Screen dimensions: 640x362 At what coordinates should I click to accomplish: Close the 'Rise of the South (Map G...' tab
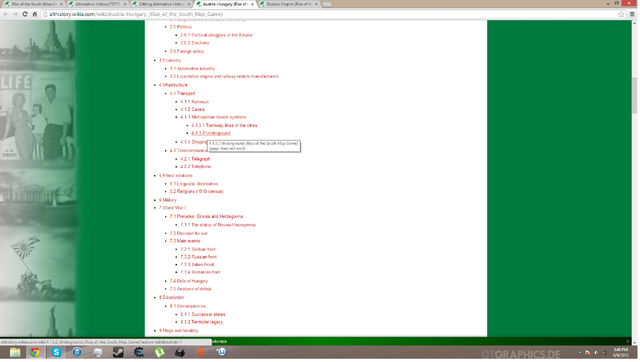coord(61,4)
